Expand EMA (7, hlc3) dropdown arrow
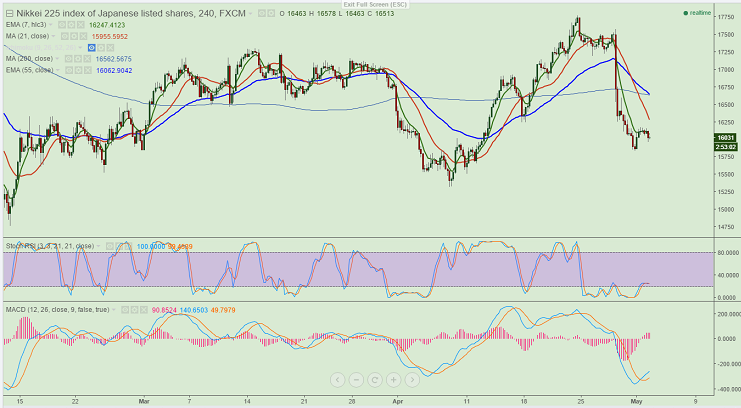The image size is (741, 408). tap(51, 25)
